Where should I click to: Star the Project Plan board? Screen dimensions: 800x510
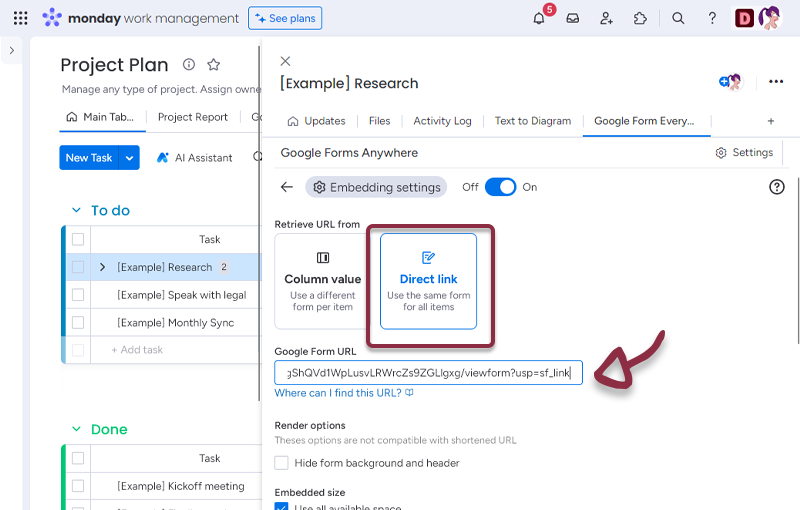[x=213, y=65]
